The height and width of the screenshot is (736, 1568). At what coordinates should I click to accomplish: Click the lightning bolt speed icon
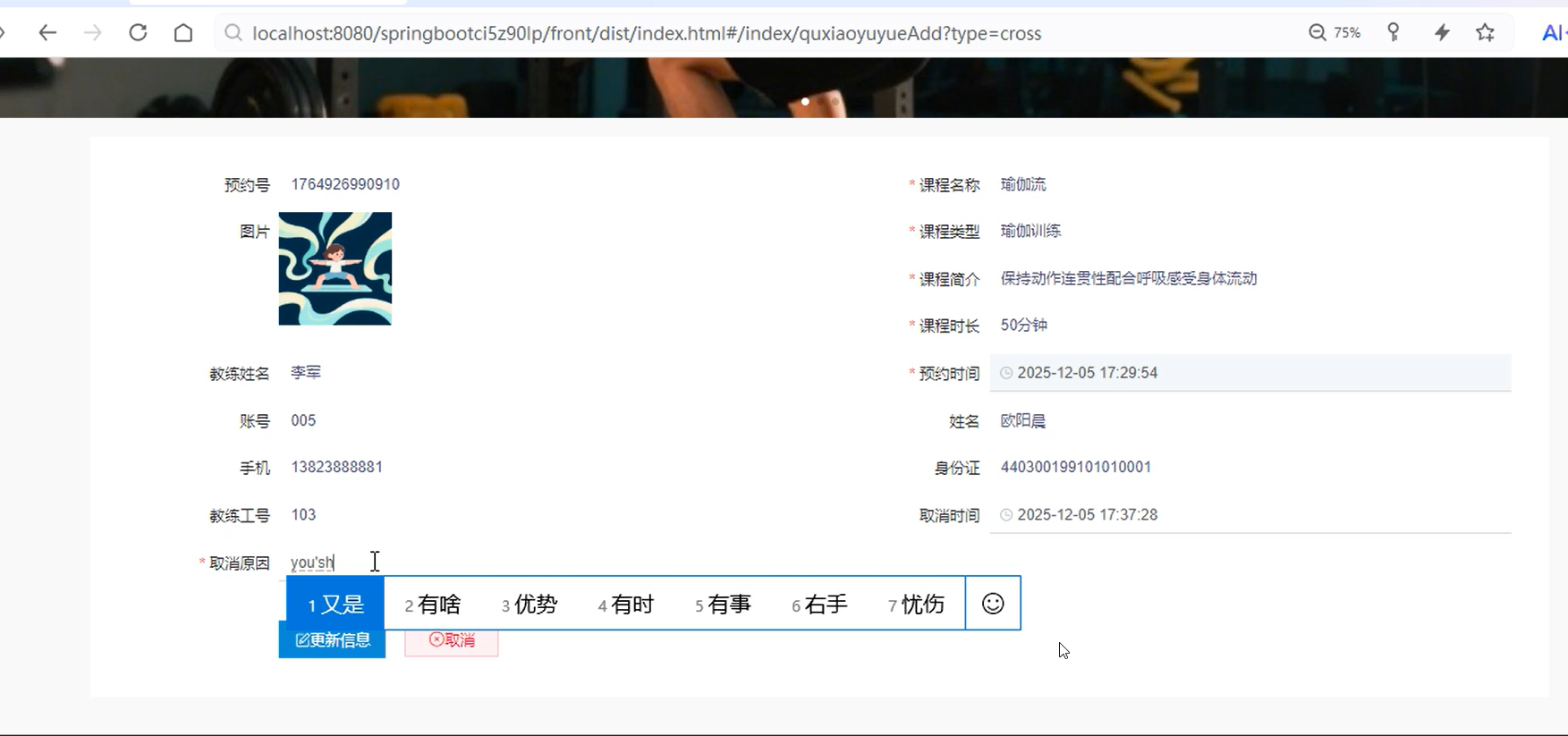1442,33
